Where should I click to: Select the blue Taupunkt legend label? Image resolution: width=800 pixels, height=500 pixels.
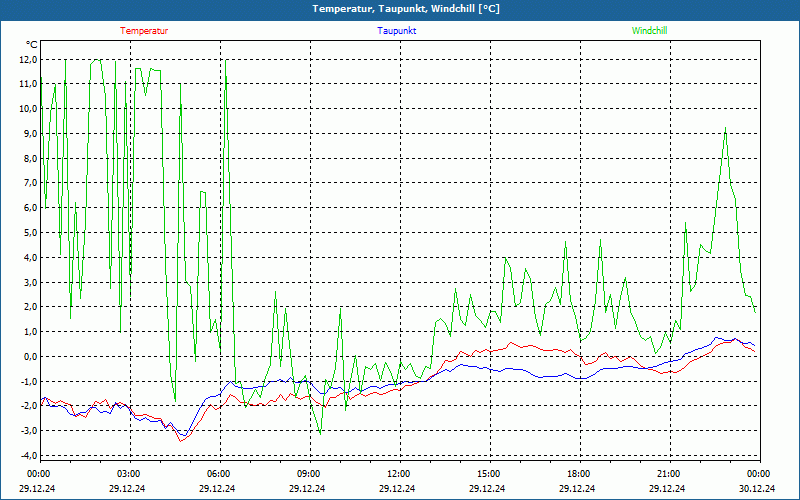coord(397,31)
